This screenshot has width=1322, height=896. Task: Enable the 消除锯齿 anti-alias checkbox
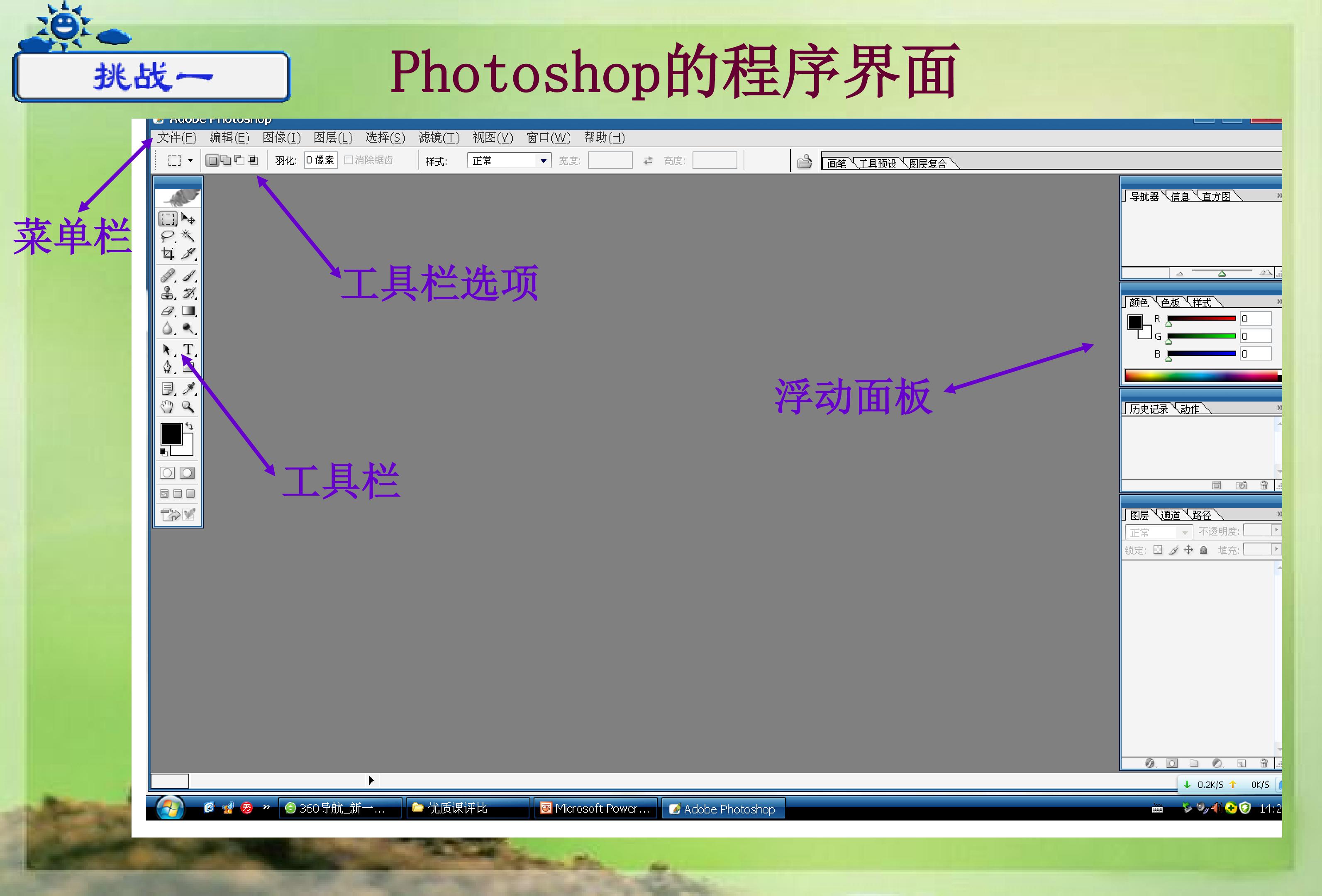(349, 160)
